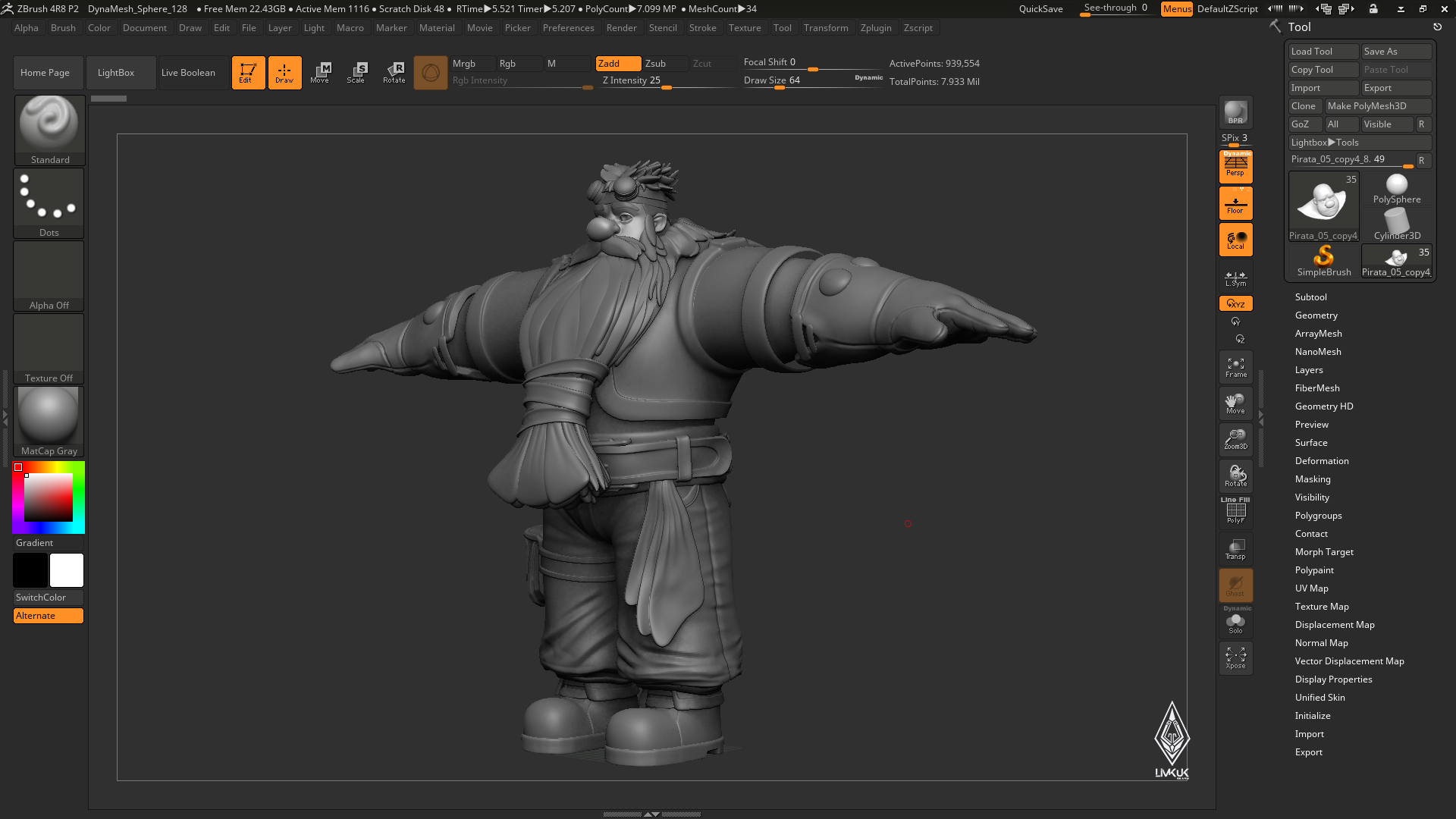Click the Frame view icon
1456x819 pixels.
1235,367
